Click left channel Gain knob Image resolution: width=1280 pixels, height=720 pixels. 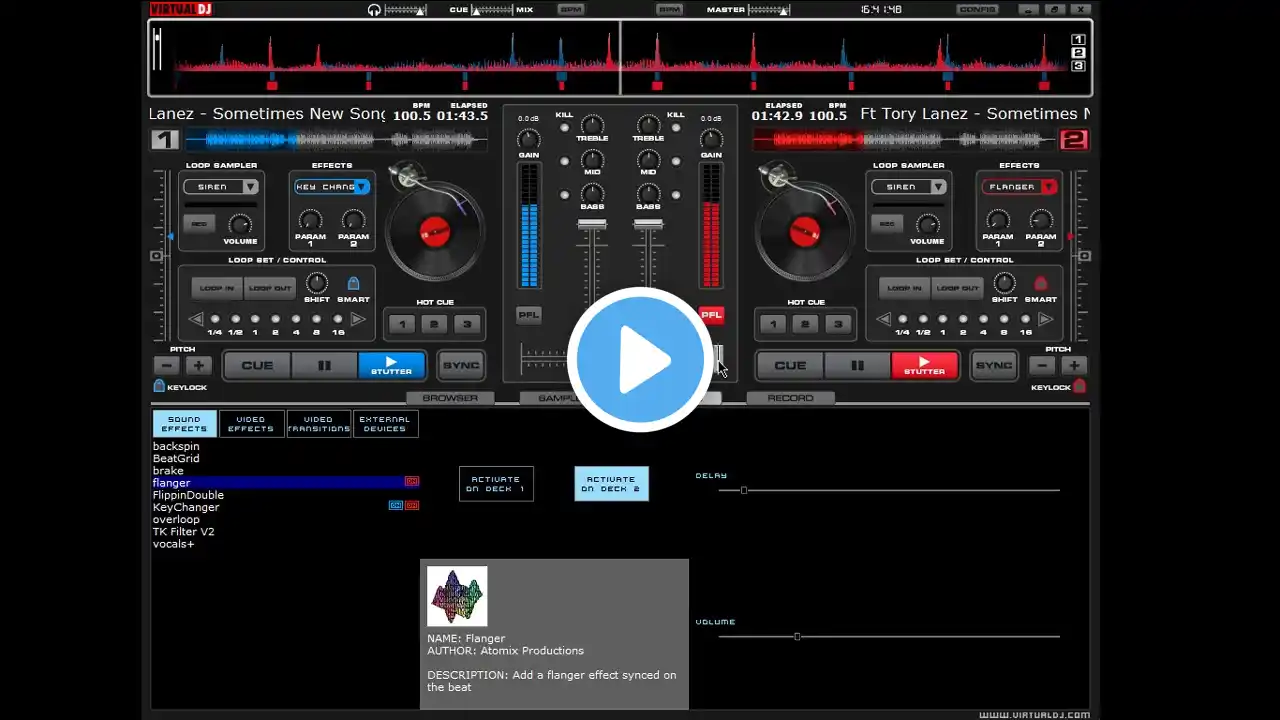pos(528,139)
